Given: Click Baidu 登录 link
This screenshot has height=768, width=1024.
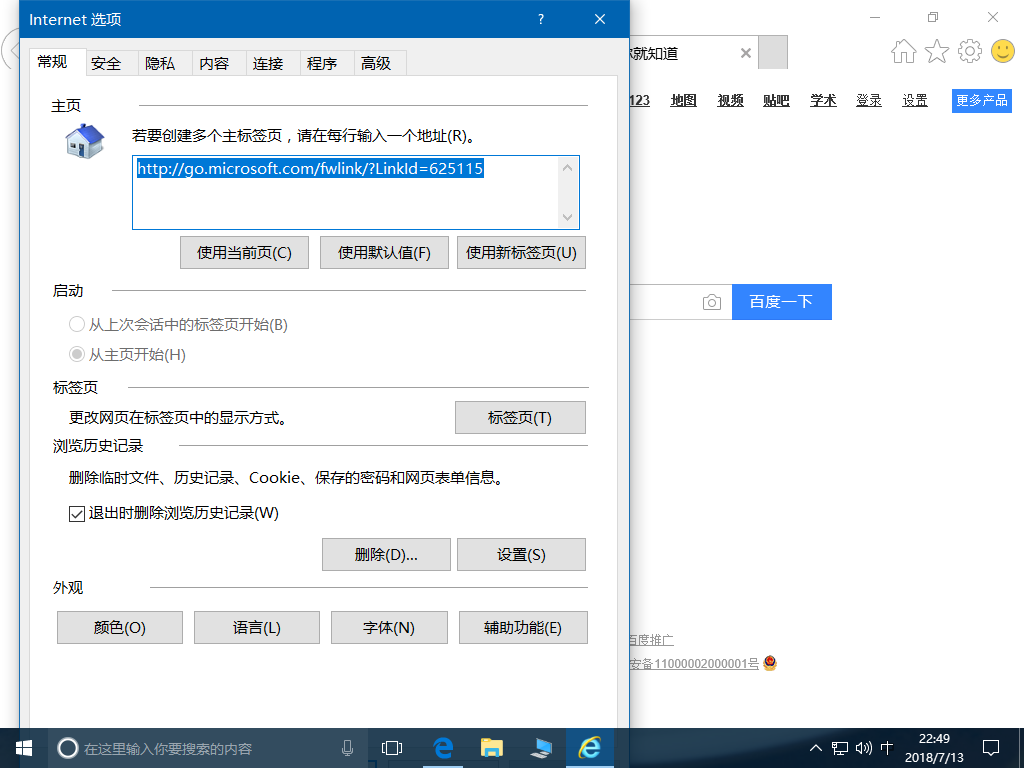Looking at the screenshot, I should click(869, 100).
